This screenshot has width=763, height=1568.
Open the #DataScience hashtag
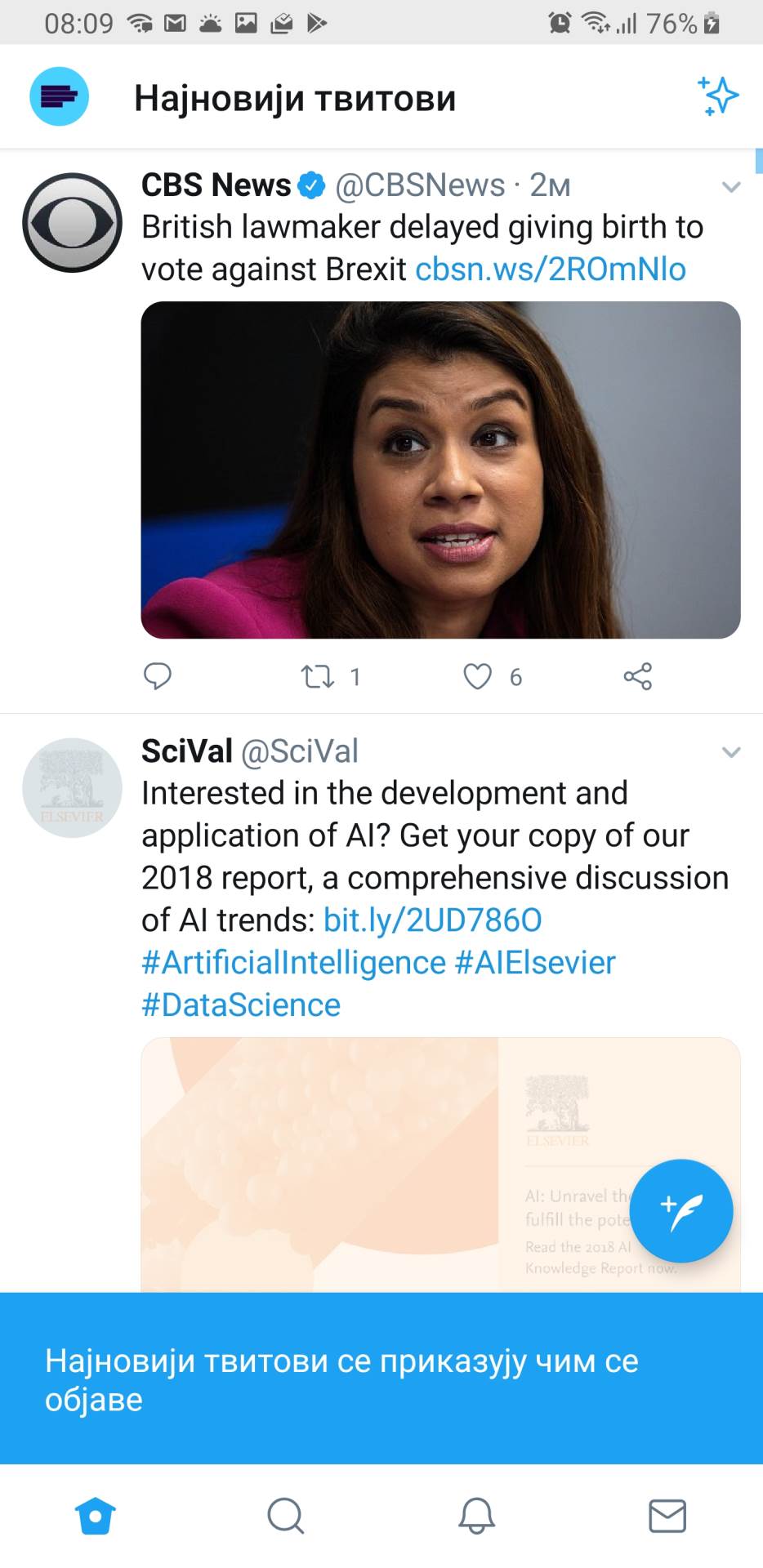[241, 1005]
